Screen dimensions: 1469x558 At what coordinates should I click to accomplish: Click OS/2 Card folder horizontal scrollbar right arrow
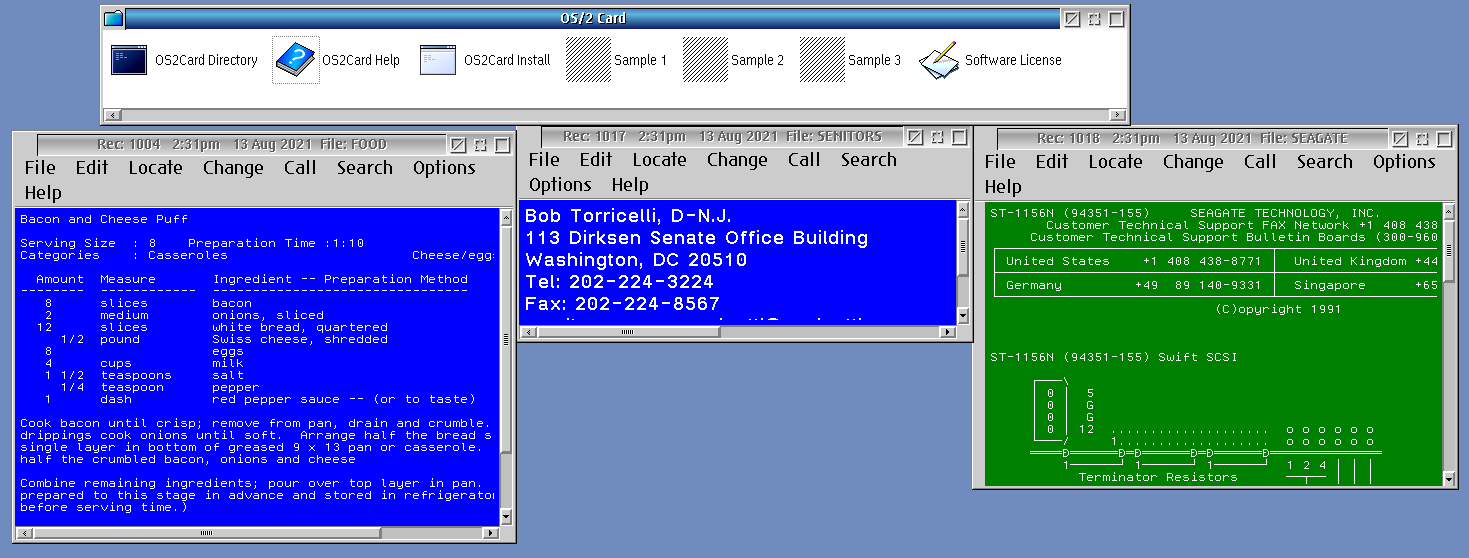coord(1120,115)
